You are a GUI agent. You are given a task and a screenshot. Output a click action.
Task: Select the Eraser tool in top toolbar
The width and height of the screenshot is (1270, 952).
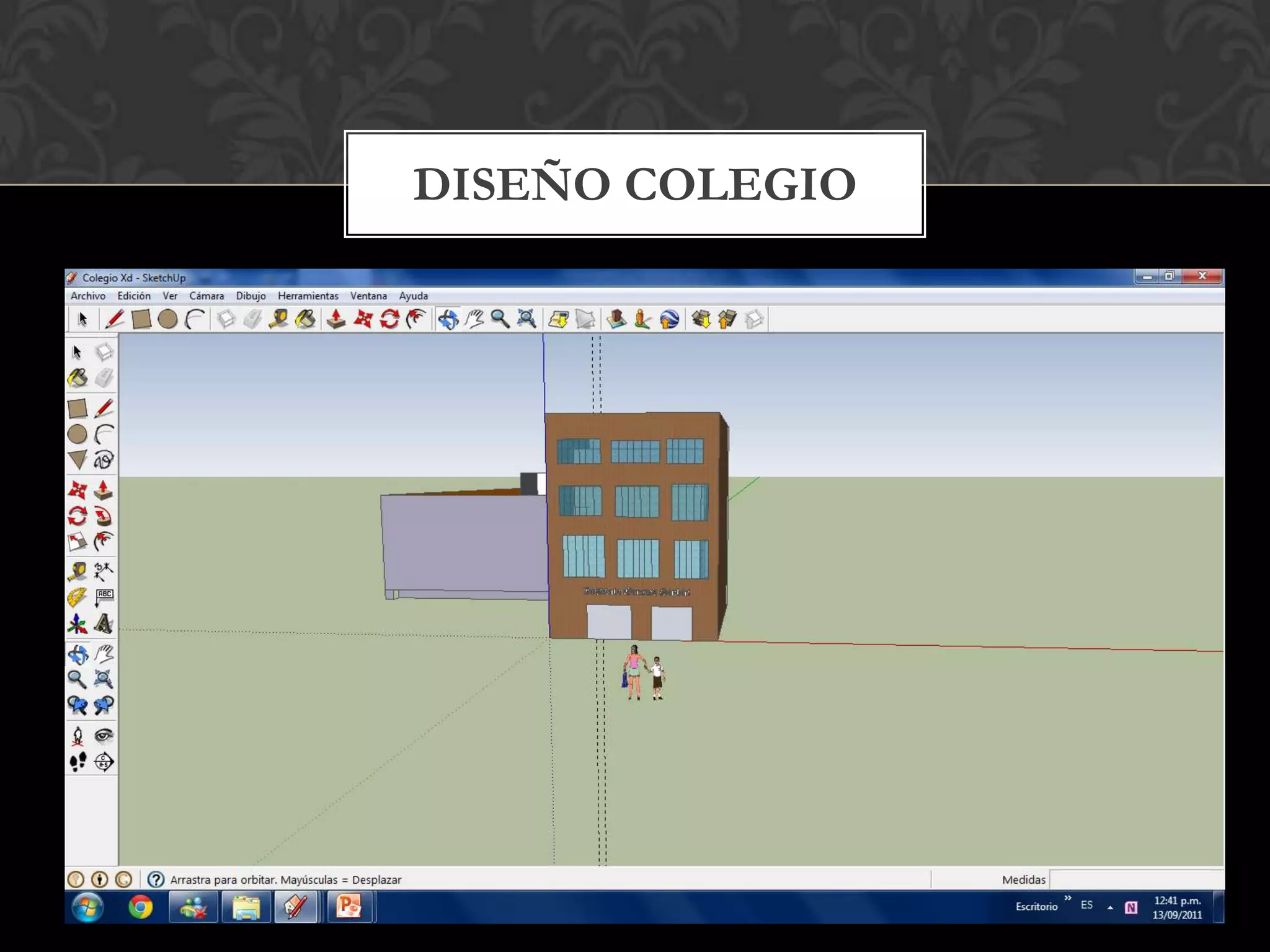coord(252,319)
